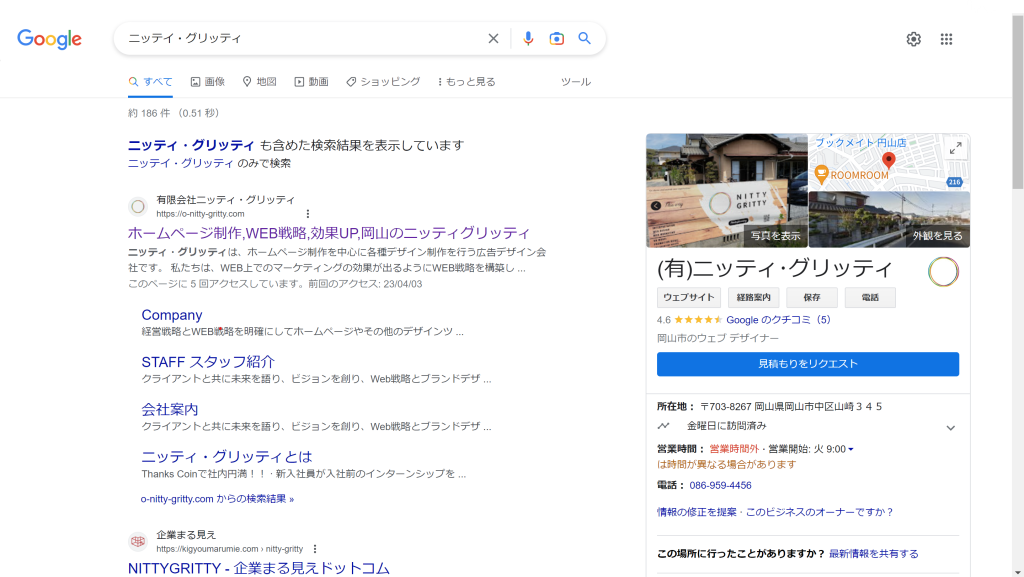Click the ウェブサイト button
Screen dimensions: 1024x577
click(689, 298)
